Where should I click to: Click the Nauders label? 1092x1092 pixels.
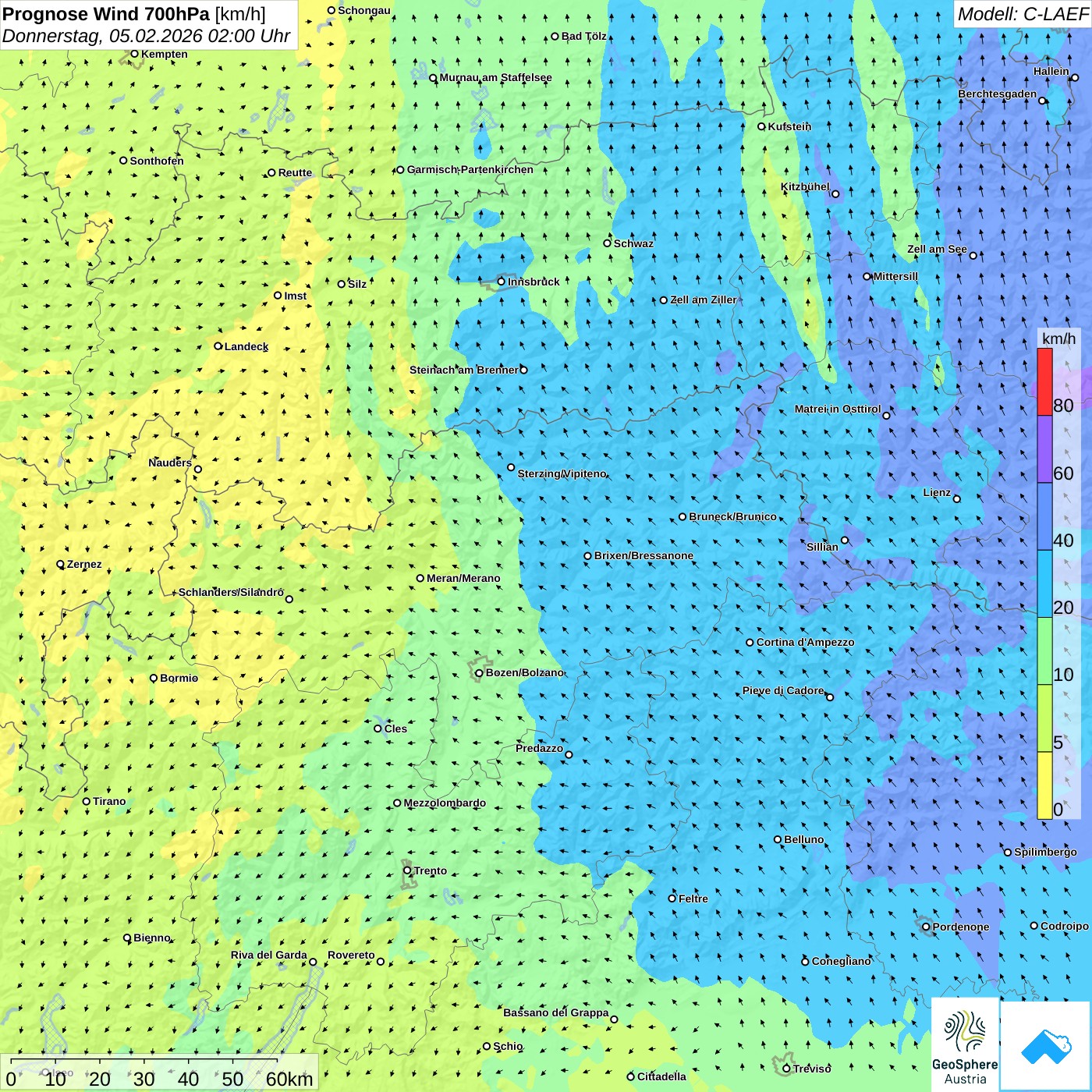[x=170, y=463]
